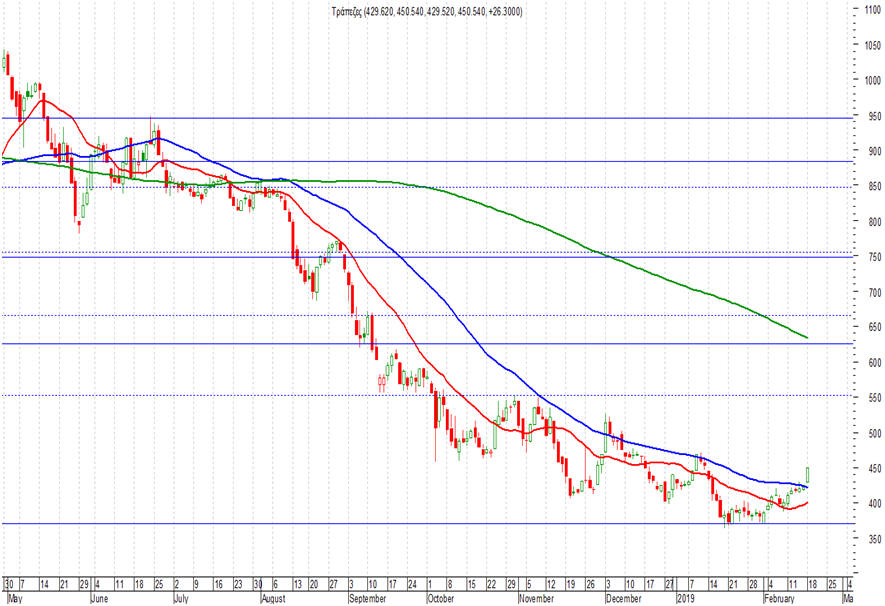Click the 550 price axis label
This screenshot has width=885, height=606.
[x=875, y=398]
